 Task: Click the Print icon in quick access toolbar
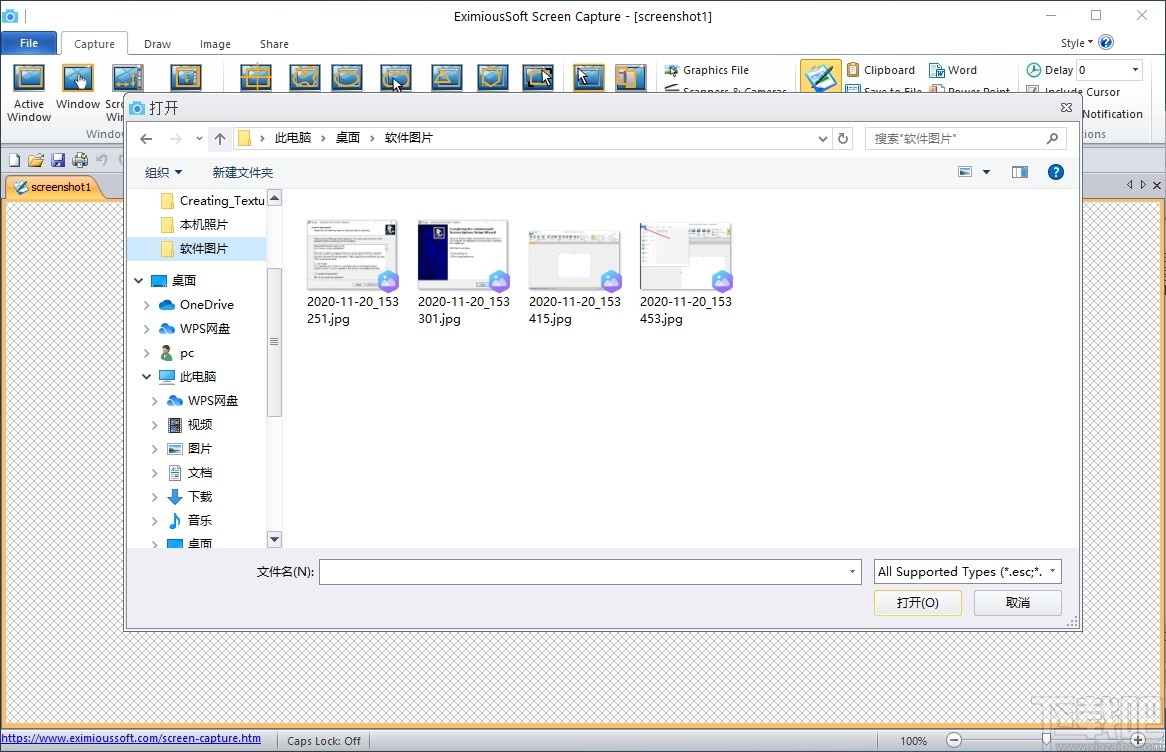coord(80,158)
